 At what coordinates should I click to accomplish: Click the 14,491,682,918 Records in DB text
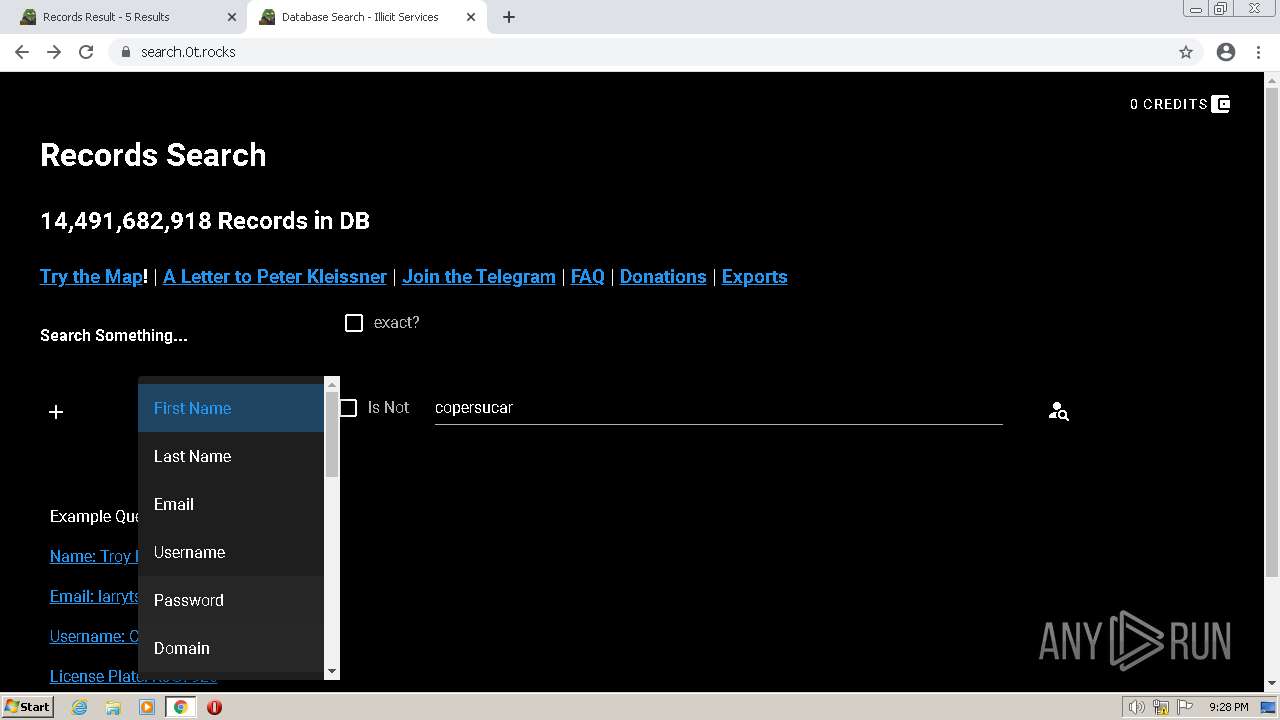pos(205,221)
